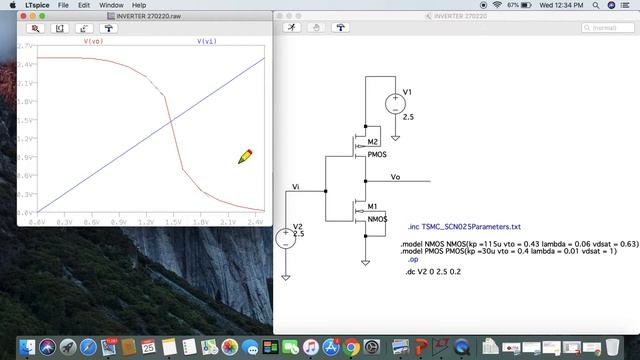This screenshot has height=360, width=640.
Task: Run the simulation with the running man icon
Action: pos(292,27)
